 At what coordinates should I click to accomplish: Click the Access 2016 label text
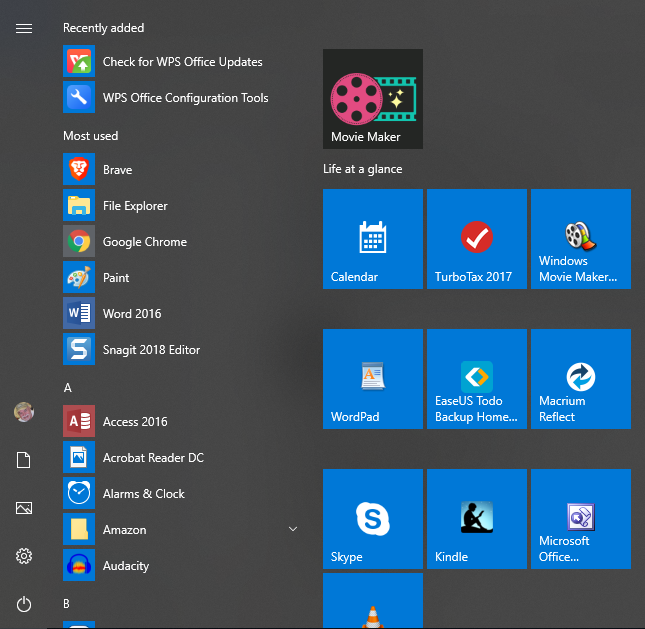[135, 422]
